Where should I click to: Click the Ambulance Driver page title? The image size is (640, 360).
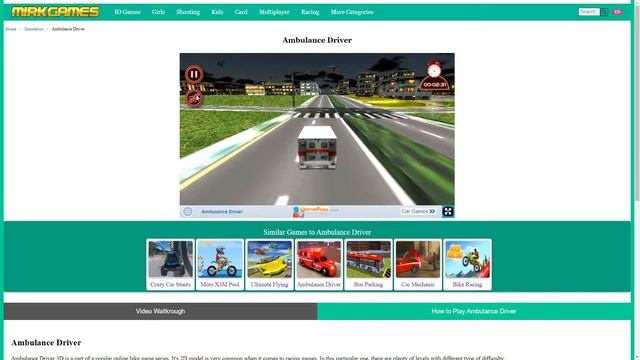pyautogui.click(x=317, y=40)
